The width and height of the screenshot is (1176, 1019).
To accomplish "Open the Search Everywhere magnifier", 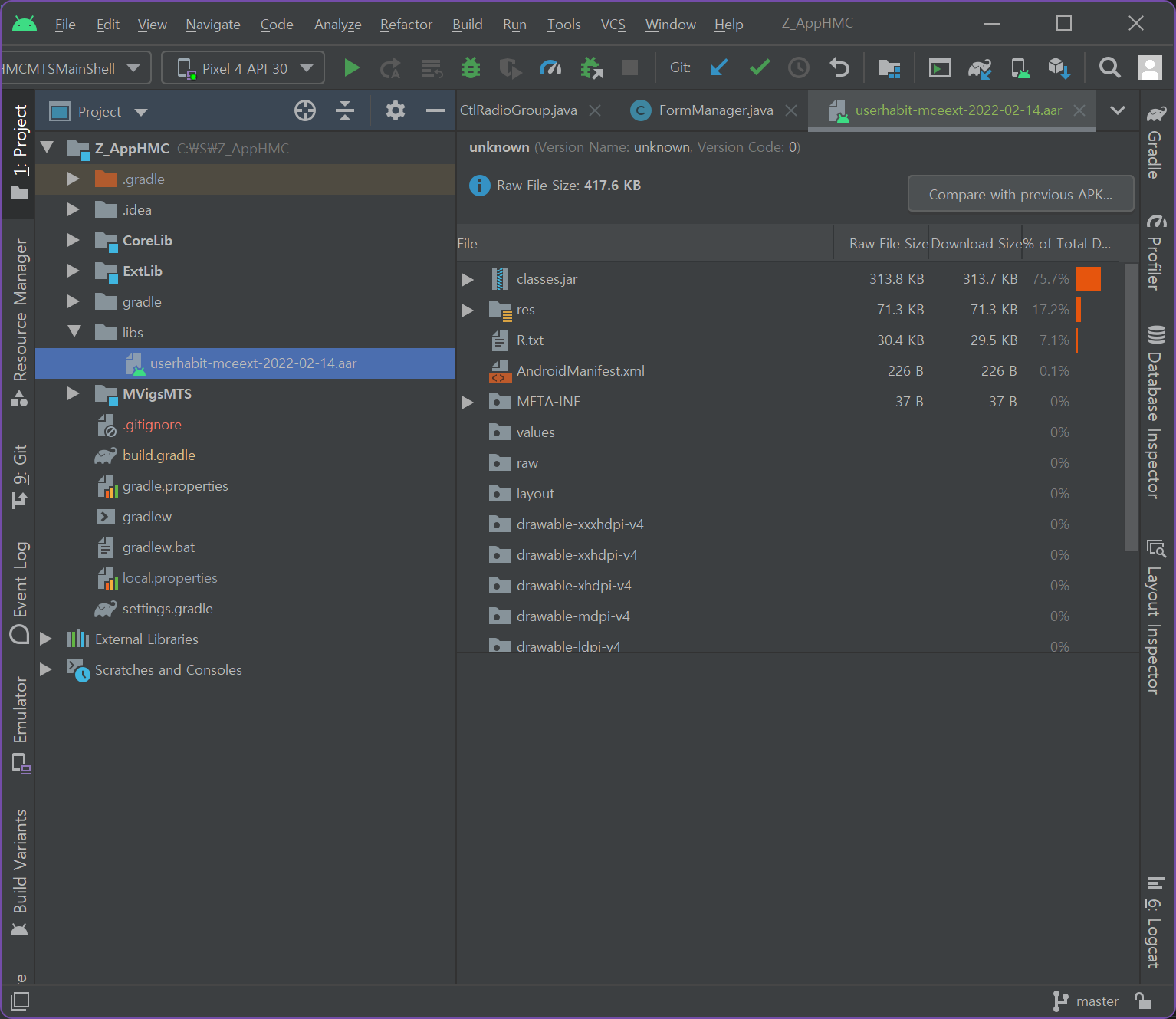I will (x=1109, y=68).
